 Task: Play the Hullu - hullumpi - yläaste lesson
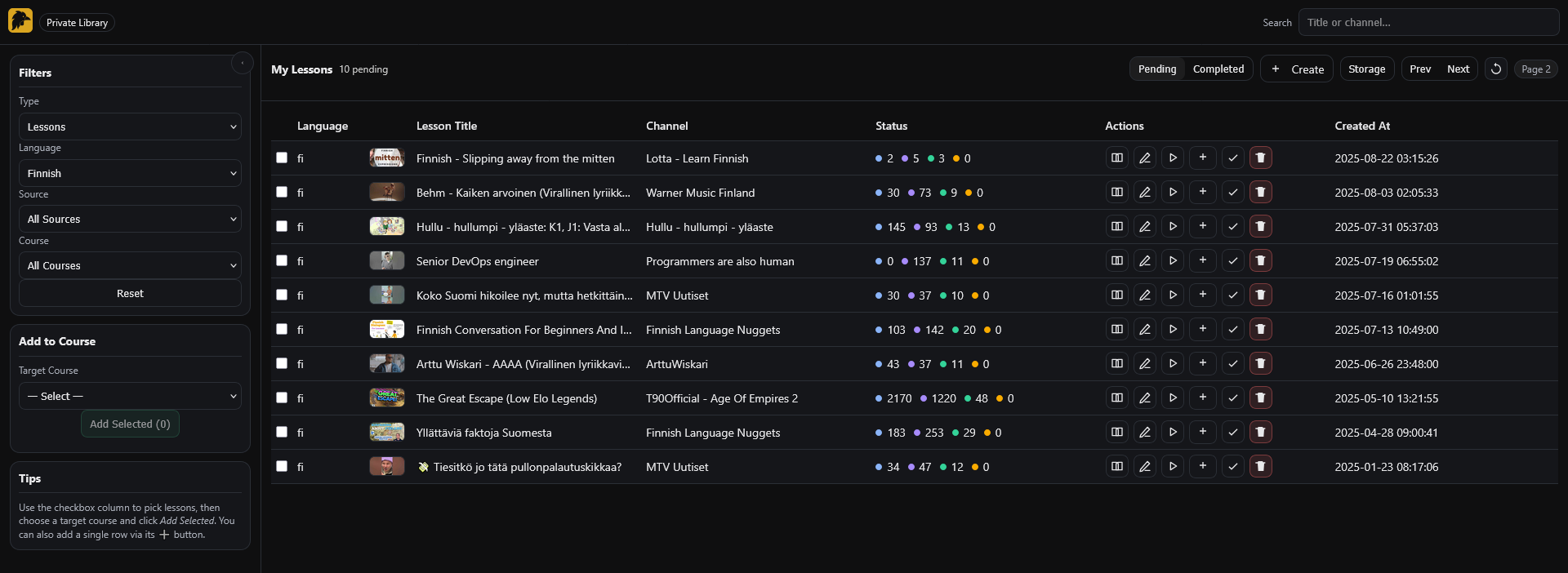click(1173, 226)
